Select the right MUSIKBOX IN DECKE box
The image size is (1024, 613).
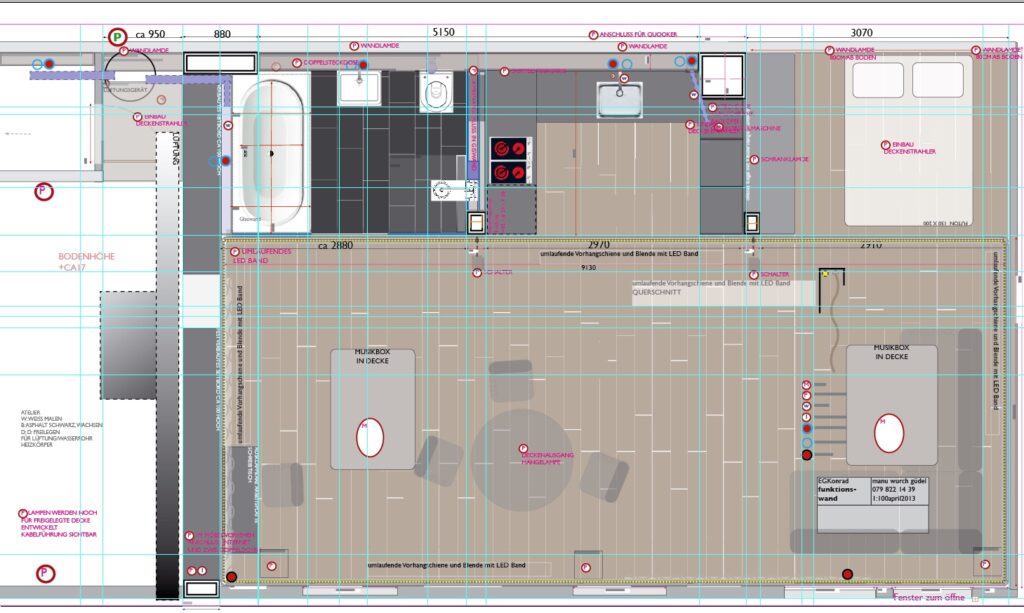(x=891, y=405)
